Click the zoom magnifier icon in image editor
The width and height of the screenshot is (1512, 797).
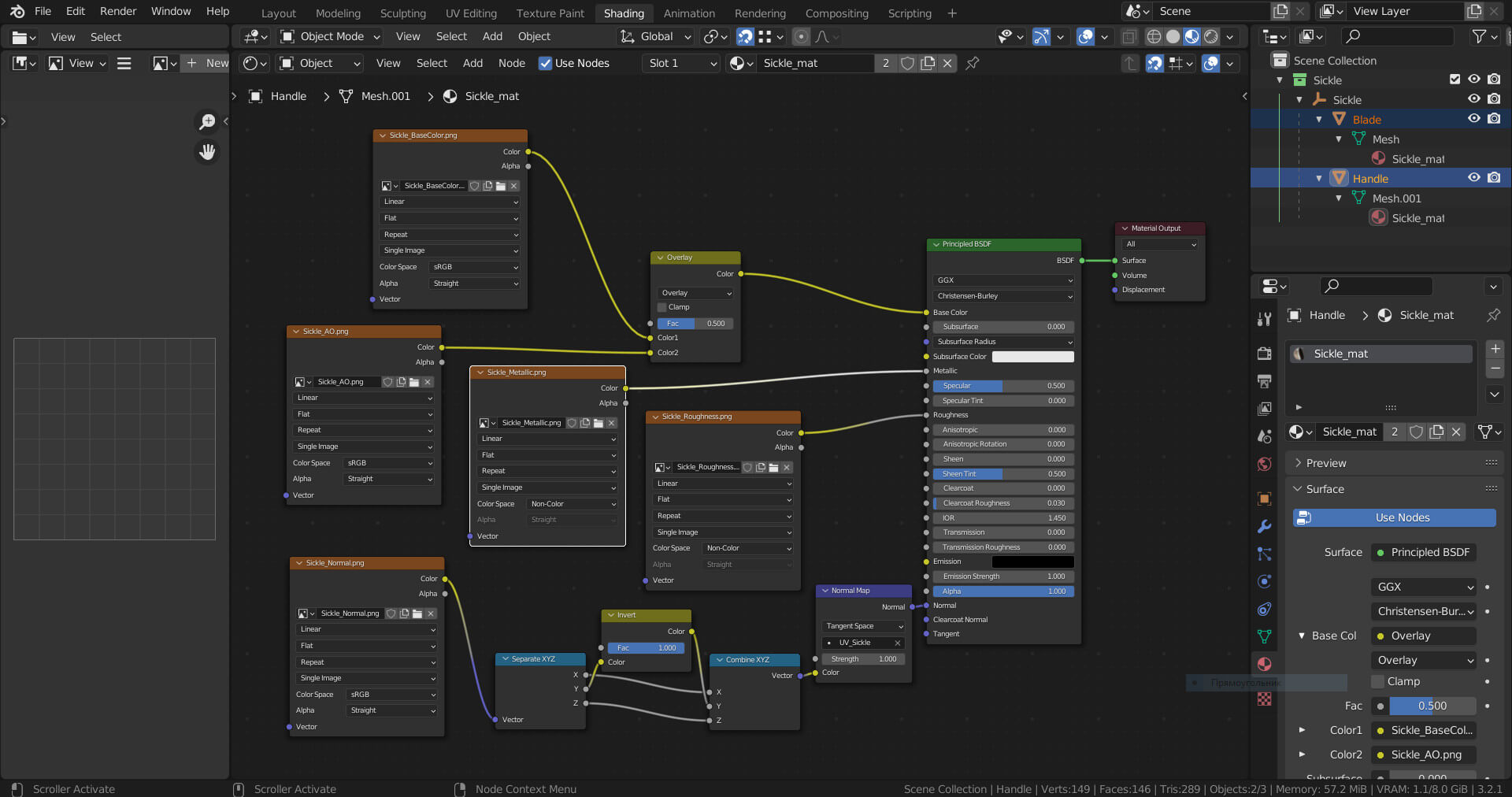(207, 121)
